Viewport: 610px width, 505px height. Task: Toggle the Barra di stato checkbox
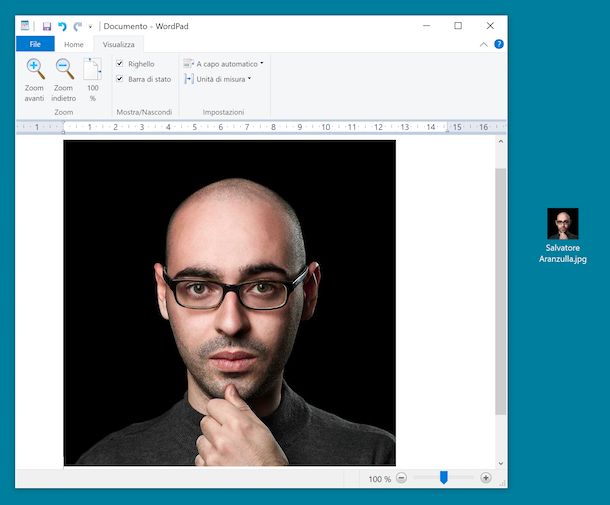(120, 78)
